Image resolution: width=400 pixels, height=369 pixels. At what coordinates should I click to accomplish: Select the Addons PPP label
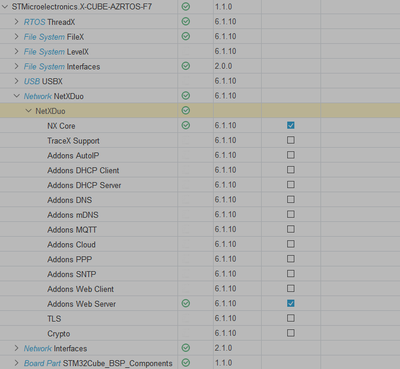pos(70,259)
